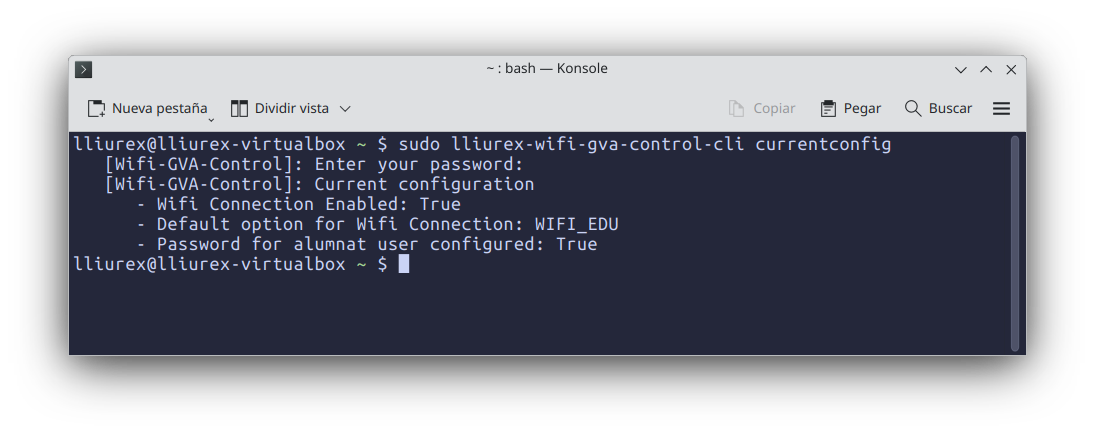Click the terminal's vertical scrollbar

1015,243
